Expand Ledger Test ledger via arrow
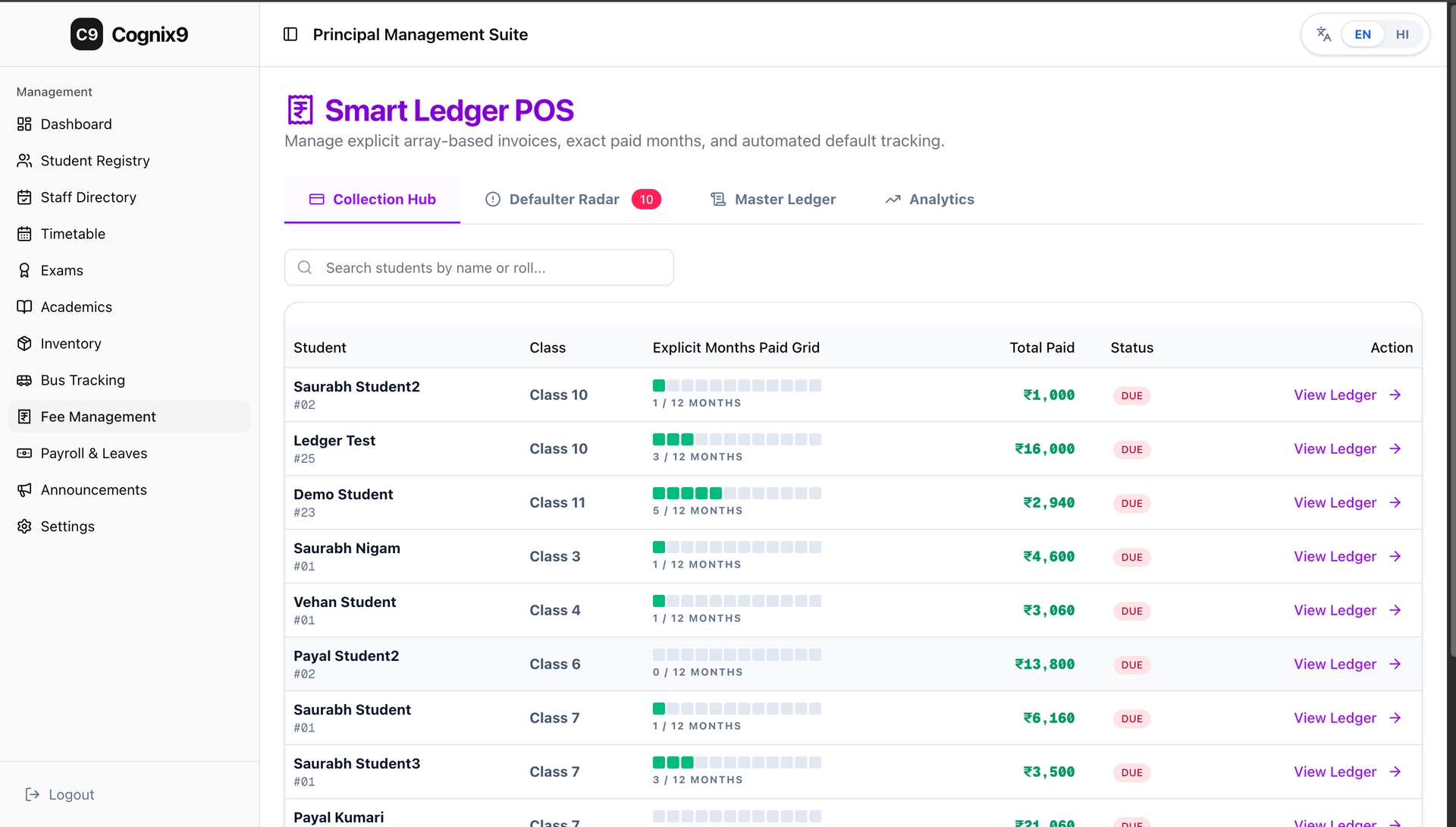This screenshot has width=1456, height=827. click(1395, 448)
